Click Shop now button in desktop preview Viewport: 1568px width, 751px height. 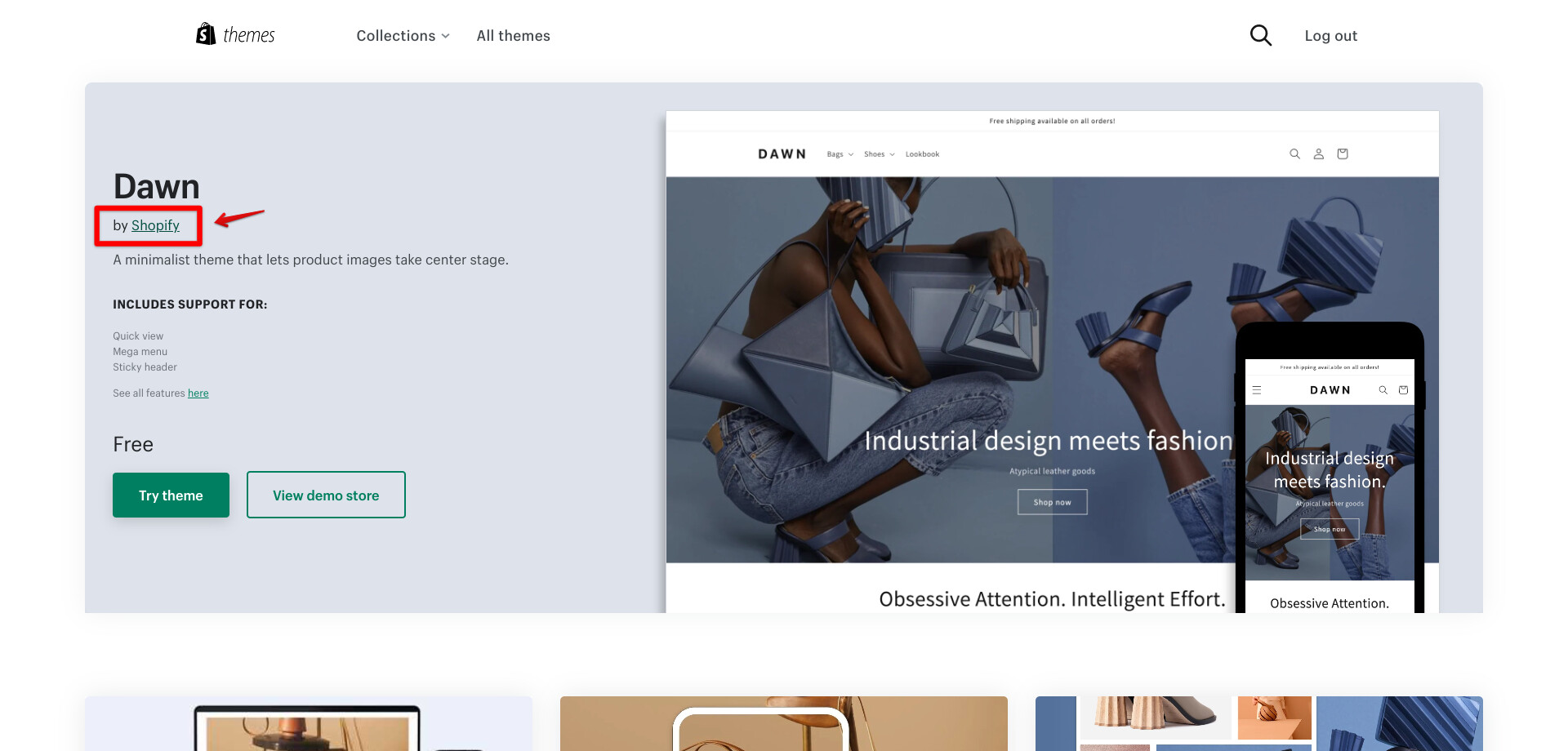coord(1052,502)
